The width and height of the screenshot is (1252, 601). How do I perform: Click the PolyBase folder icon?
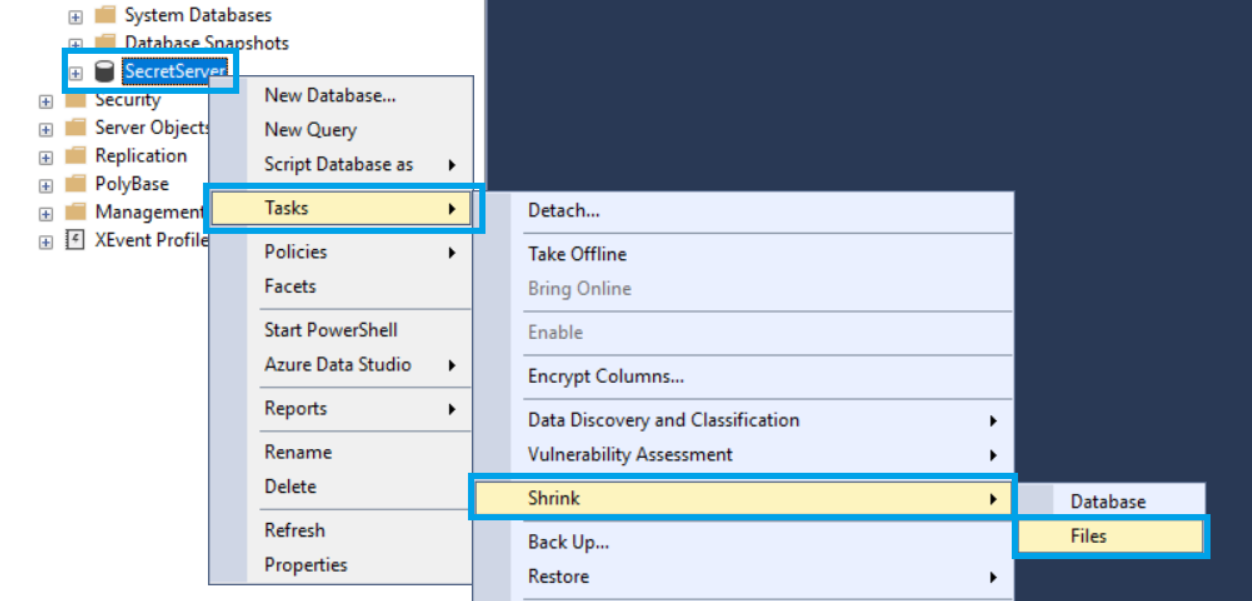[75, 184]
